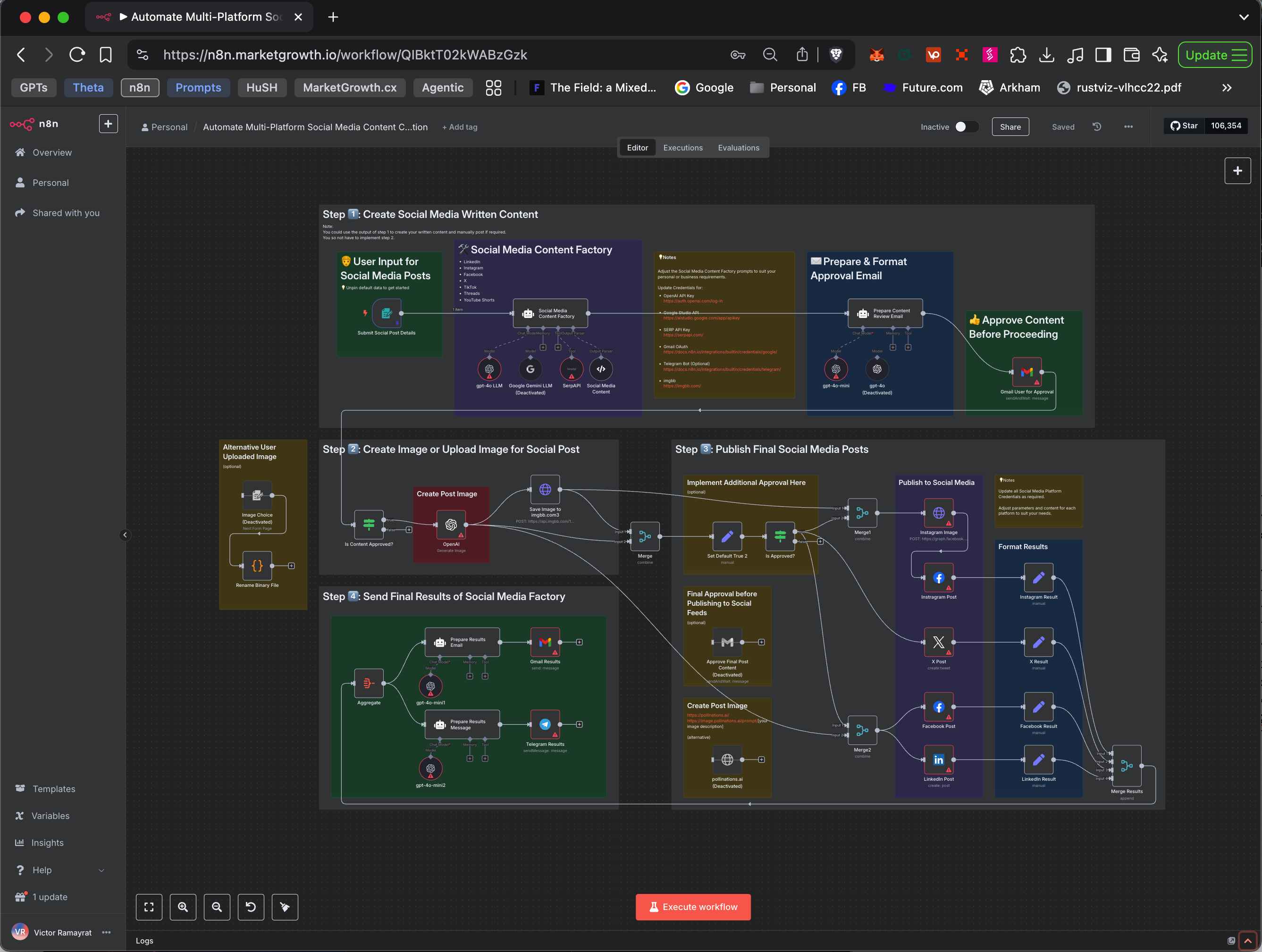Image resolution: width=1262 pixels, height=952 pixels.
Task: Click the zoom in canvas button
Action: pos(183,907)
